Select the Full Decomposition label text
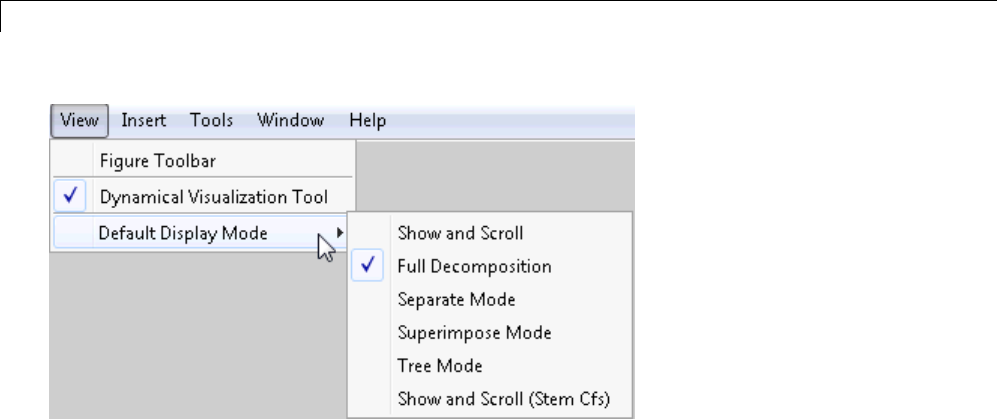 click(474, 267)
